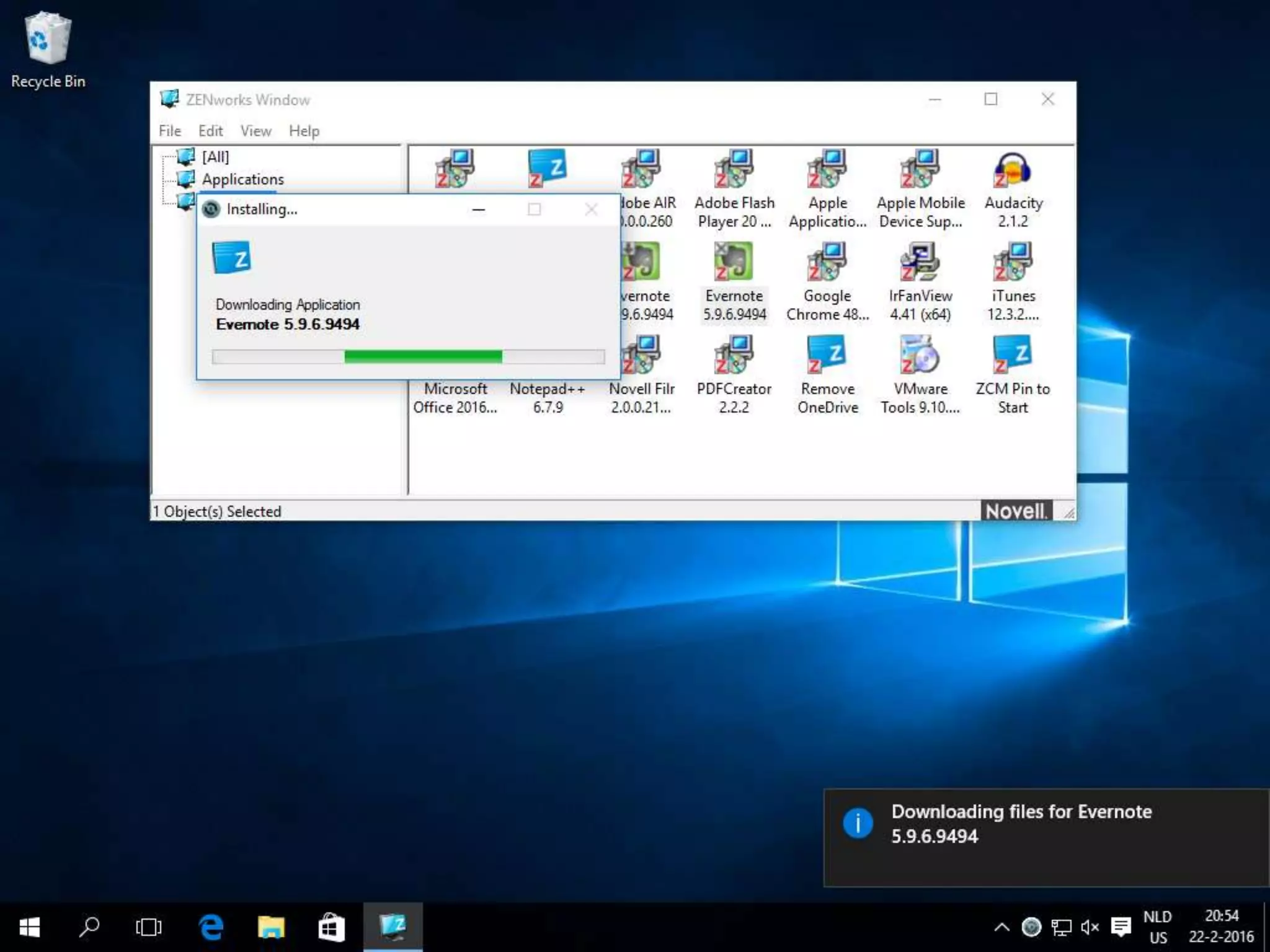
Task: Open the Edit menu
Action: click(210, 131)
